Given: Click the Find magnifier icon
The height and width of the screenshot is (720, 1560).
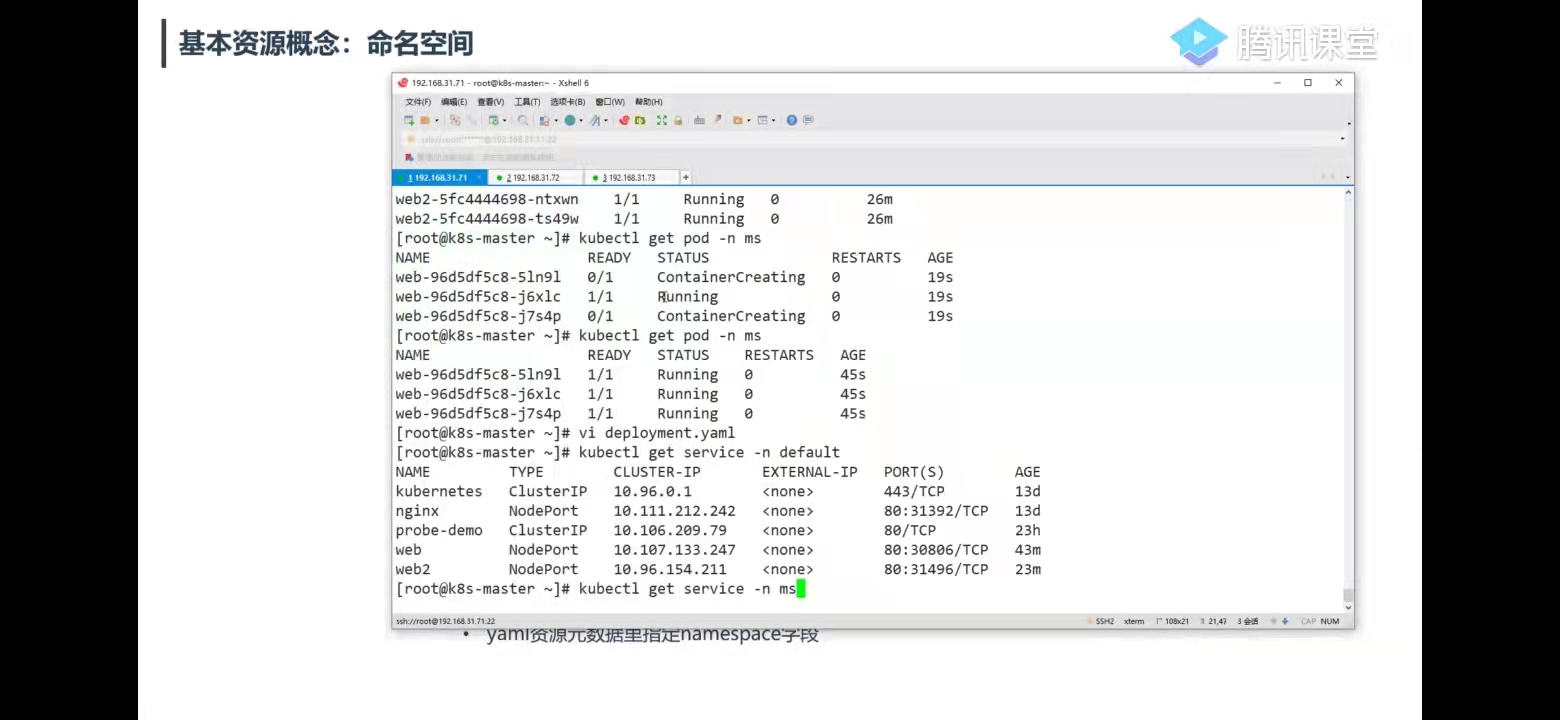Looking at the screenshot, I should click(x=523, y=120).
